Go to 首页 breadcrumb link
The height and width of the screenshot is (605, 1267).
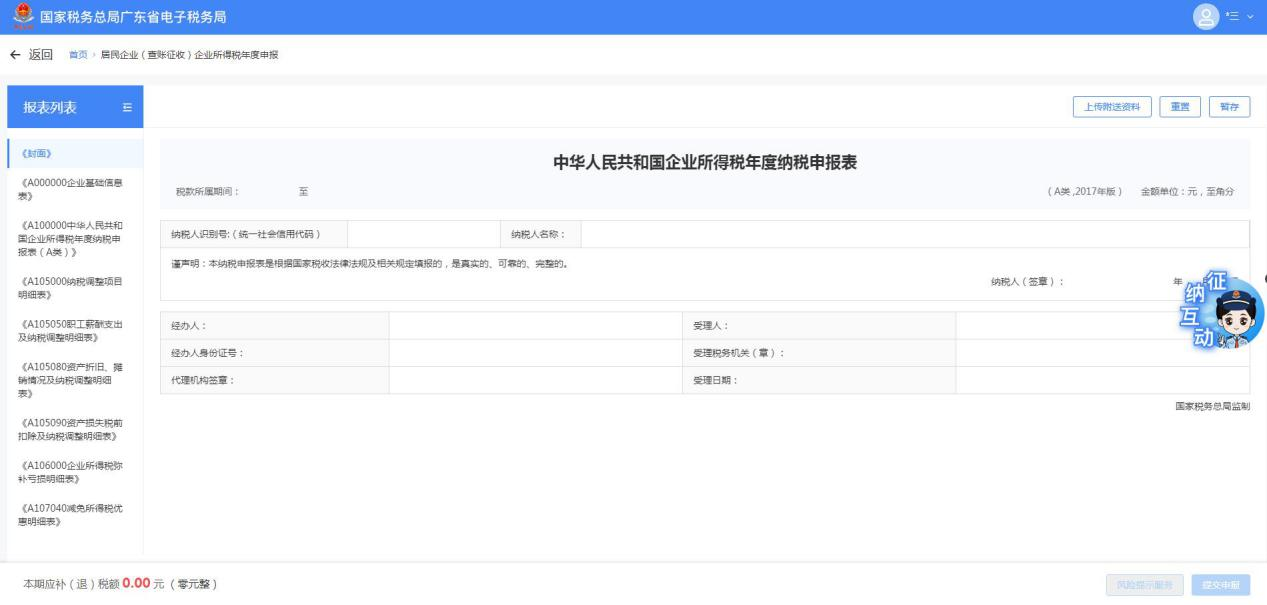point(76,55)
